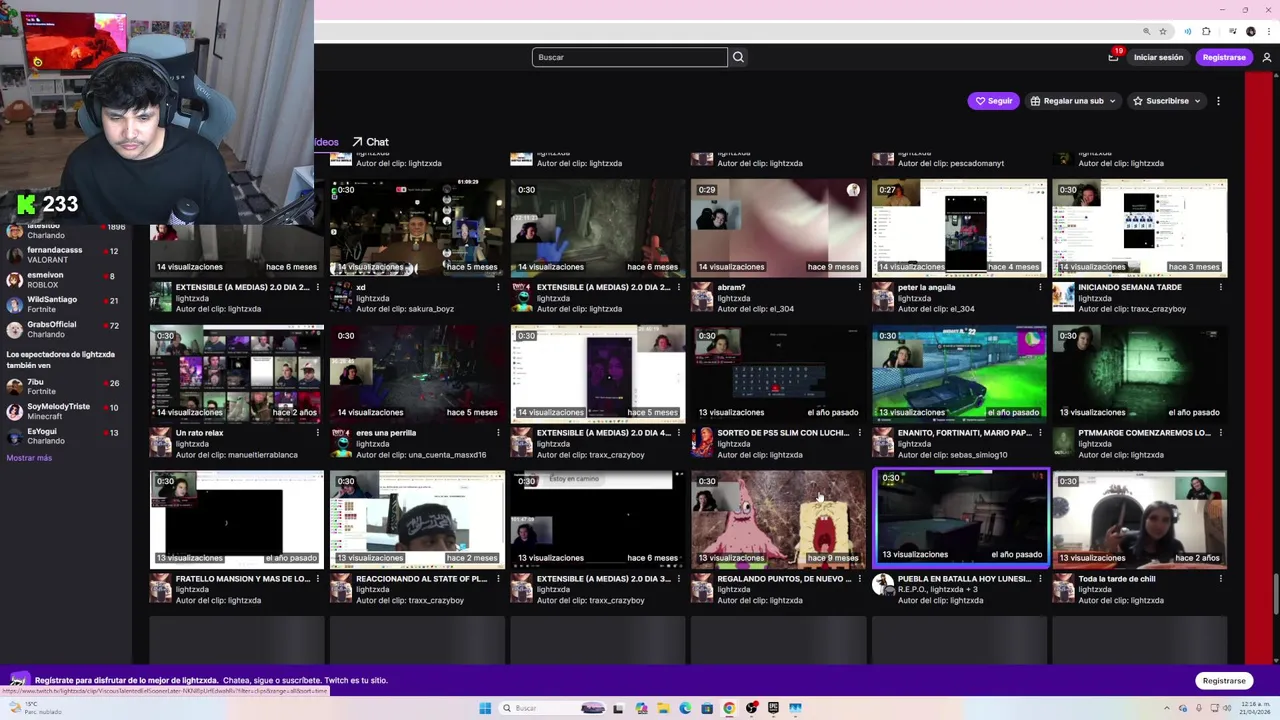Click the page vertical scrollbar on the right
This screenshot has width=1280, height=720.
[x=1275, y=592]
